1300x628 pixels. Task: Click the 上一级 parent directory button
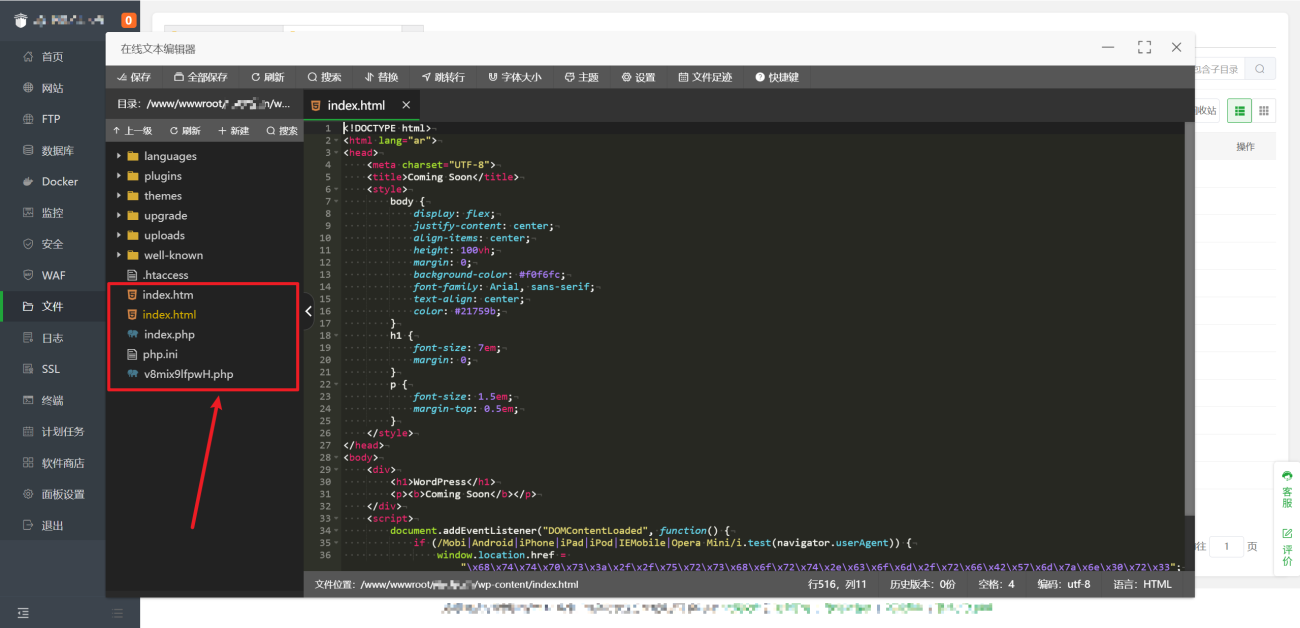(132, 131)
